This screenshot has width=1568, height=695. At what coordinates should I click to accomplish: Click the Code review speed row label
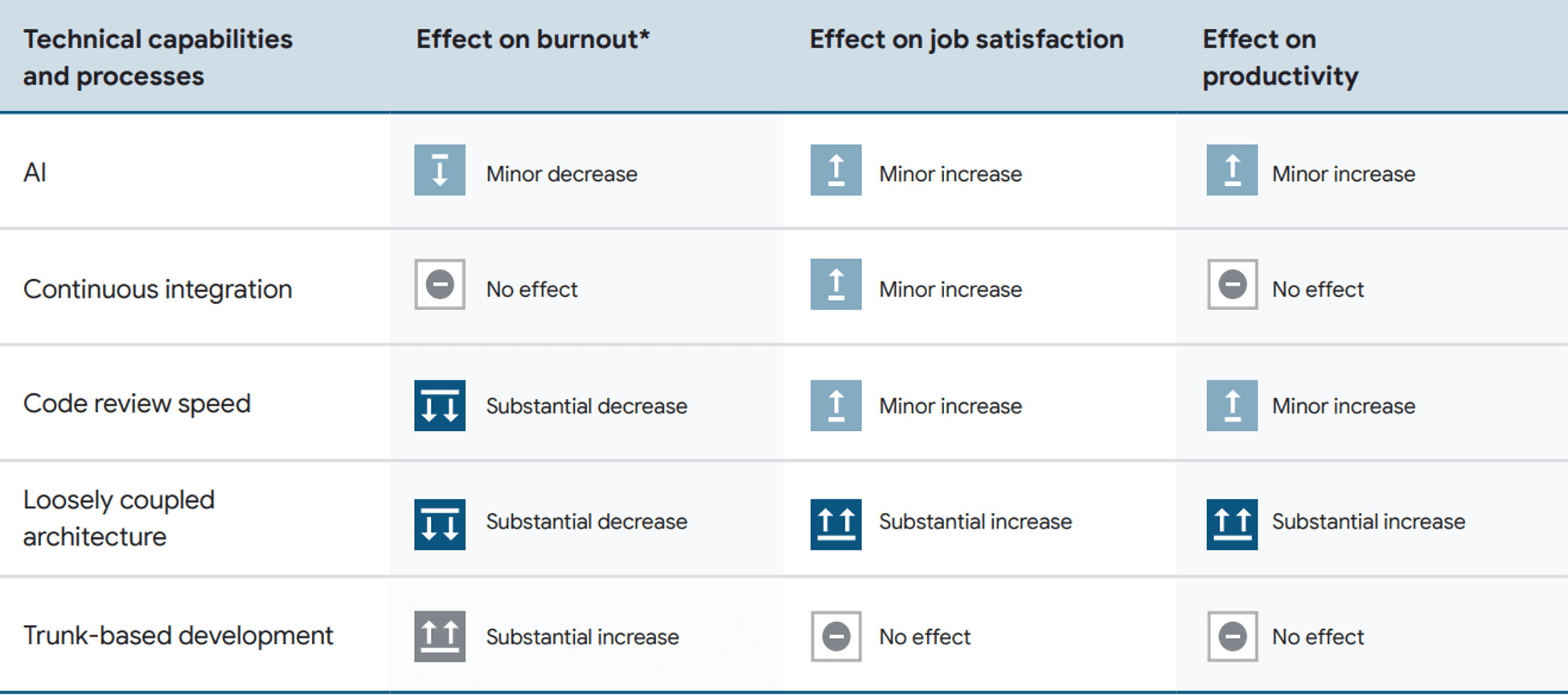pyautogui.click(x=137, y=403)
